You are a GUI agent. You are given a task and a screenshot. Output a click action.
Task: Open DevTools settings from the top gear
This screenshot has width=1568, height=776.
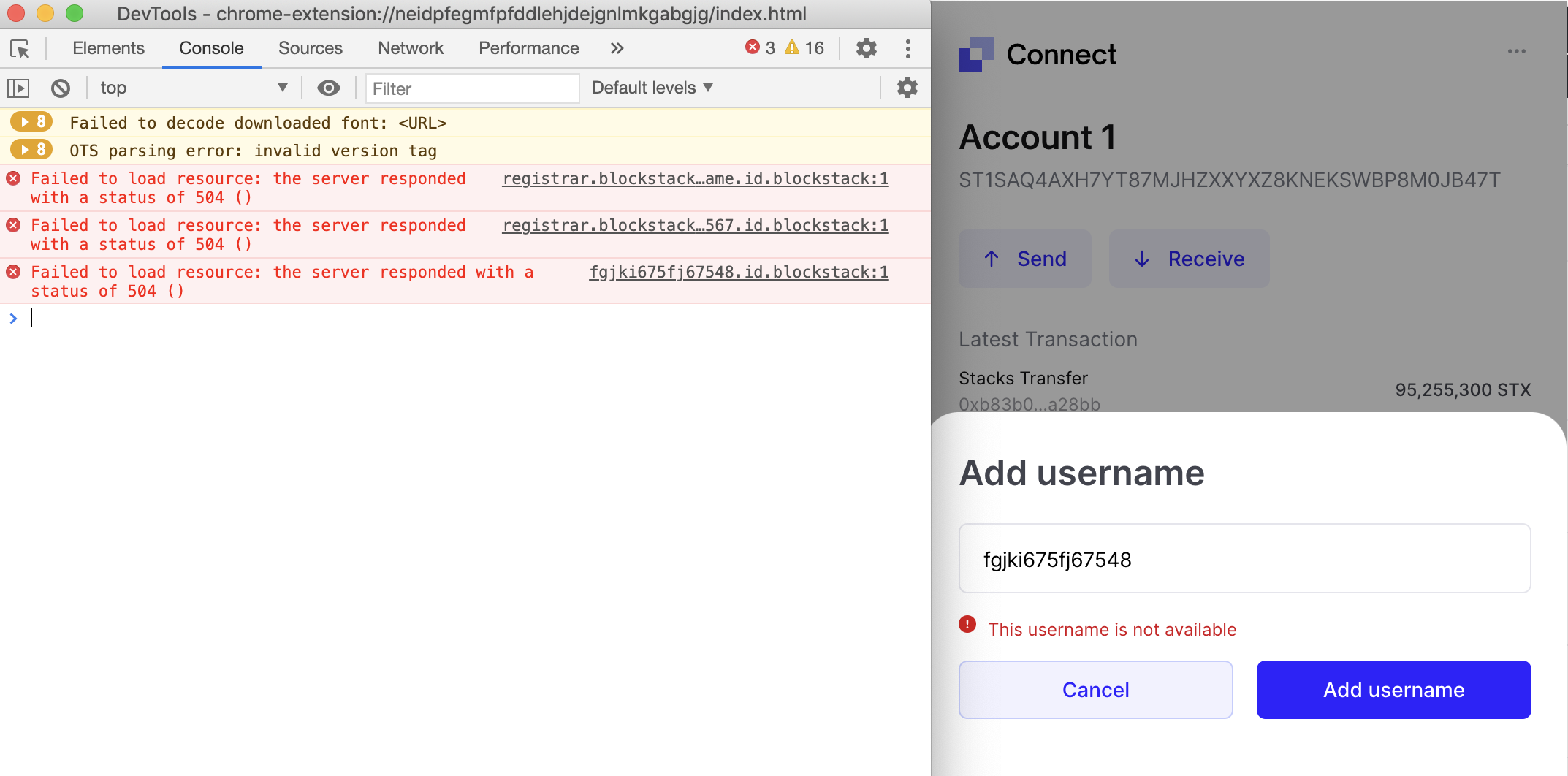(x=867, y=48)
